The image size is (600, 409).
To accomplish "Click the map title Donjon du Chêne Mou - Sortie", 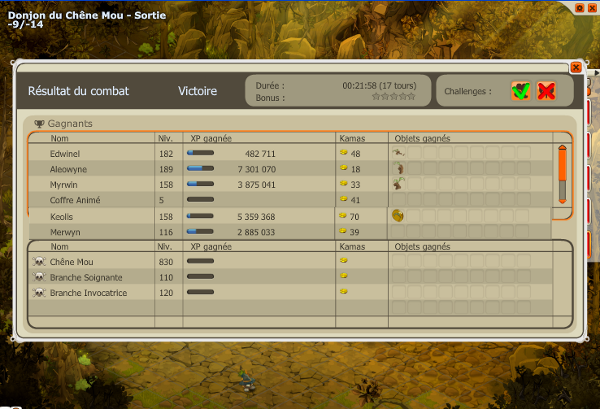I will tap(87, 15).
